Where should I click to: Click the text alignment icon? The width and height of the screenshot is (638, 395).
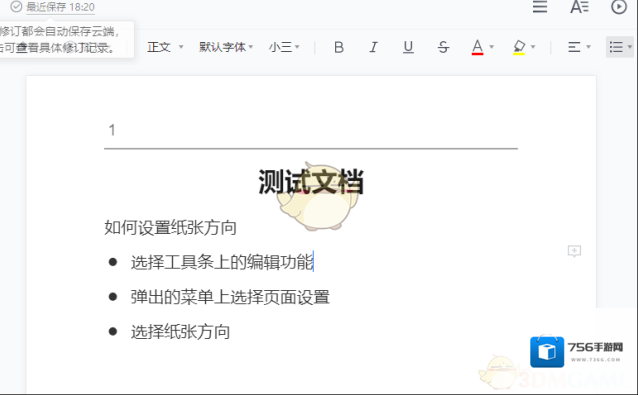[574, 47]
